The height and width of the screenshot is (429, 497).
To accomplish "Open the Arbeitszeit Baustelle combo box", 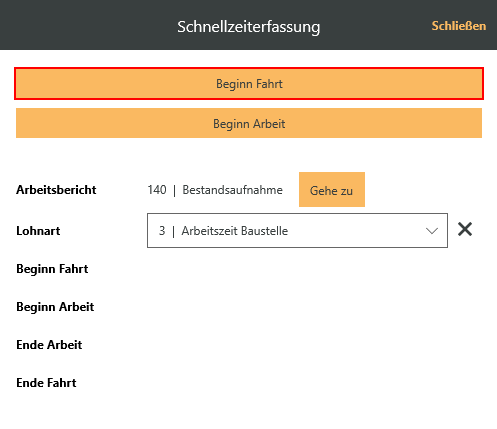I will 297,231.
